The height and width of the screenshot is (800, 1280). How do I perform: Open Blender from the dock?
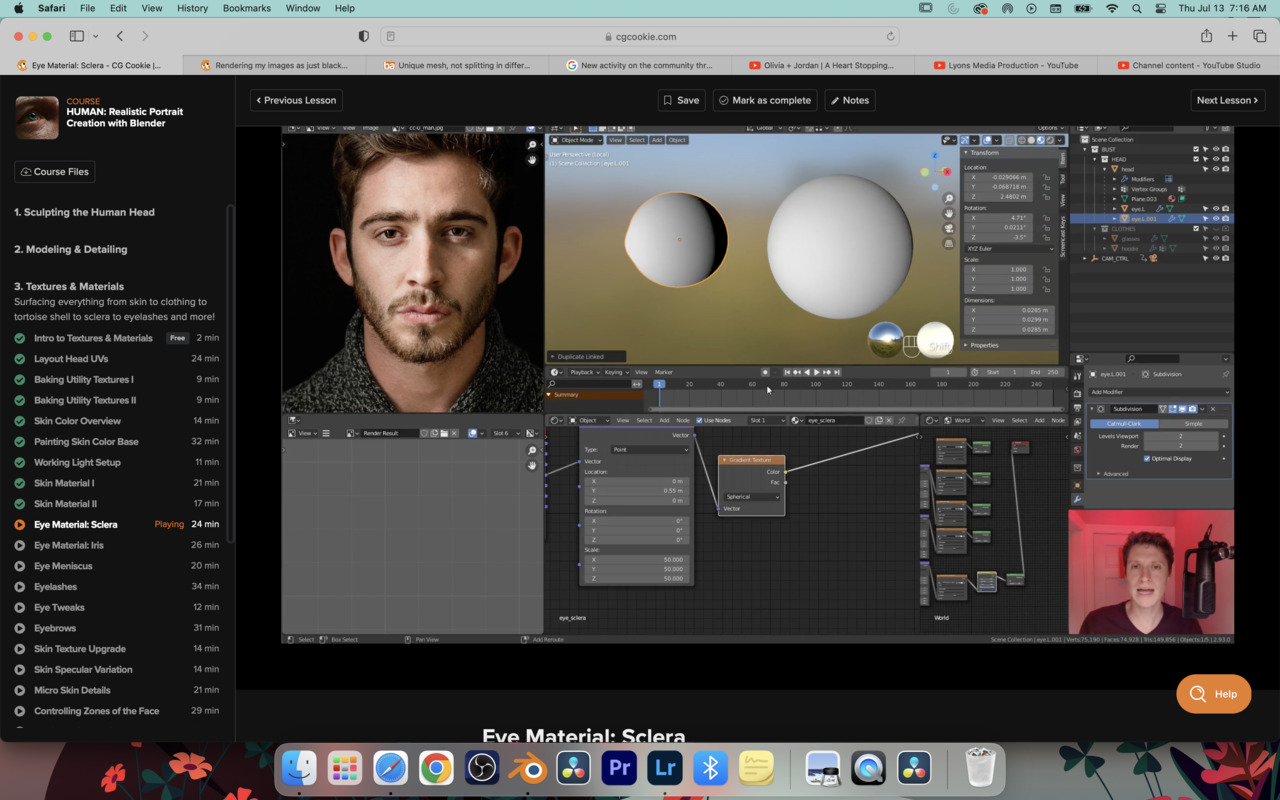(x=528, y=768)
